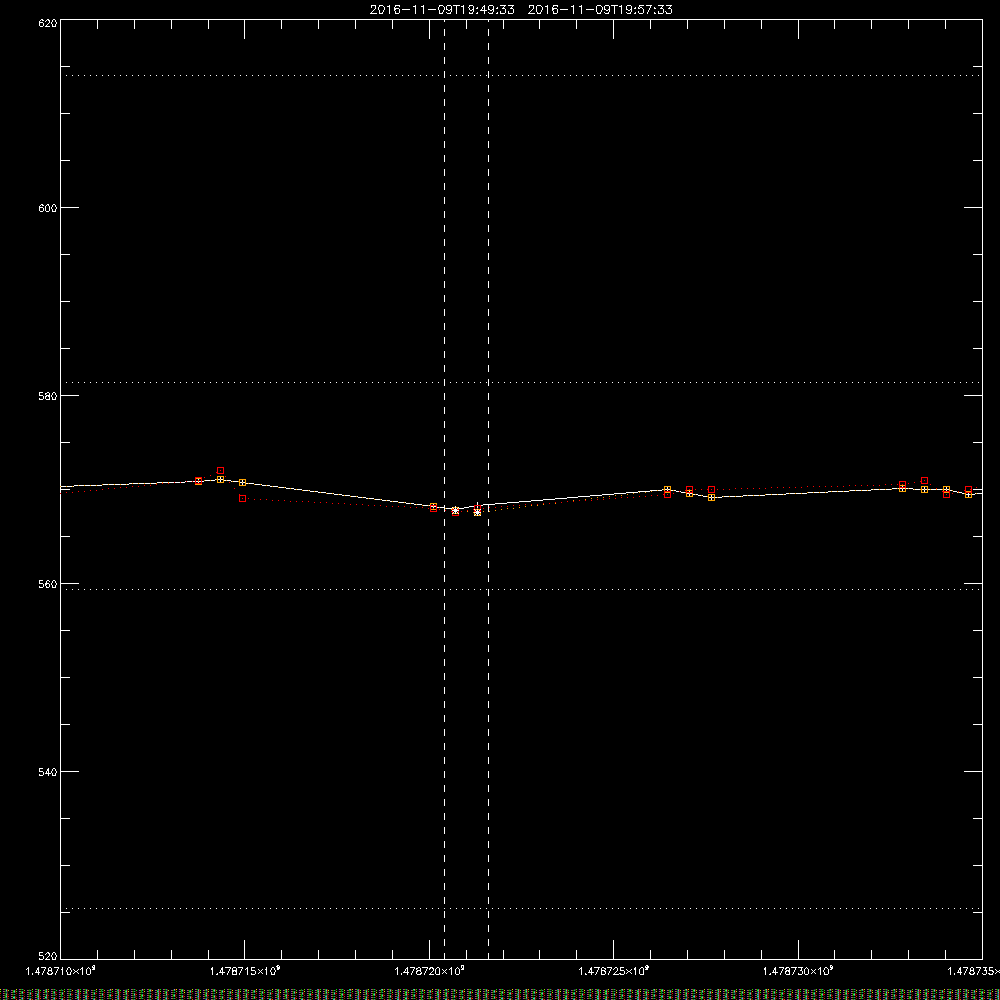Select the y-axis label 560

pos(48,584)
